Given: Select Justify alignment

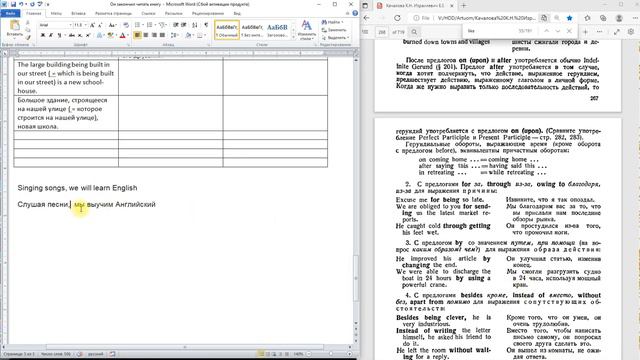Looking at the screenshot, I should pyautogui.click(x=162, y=36).
